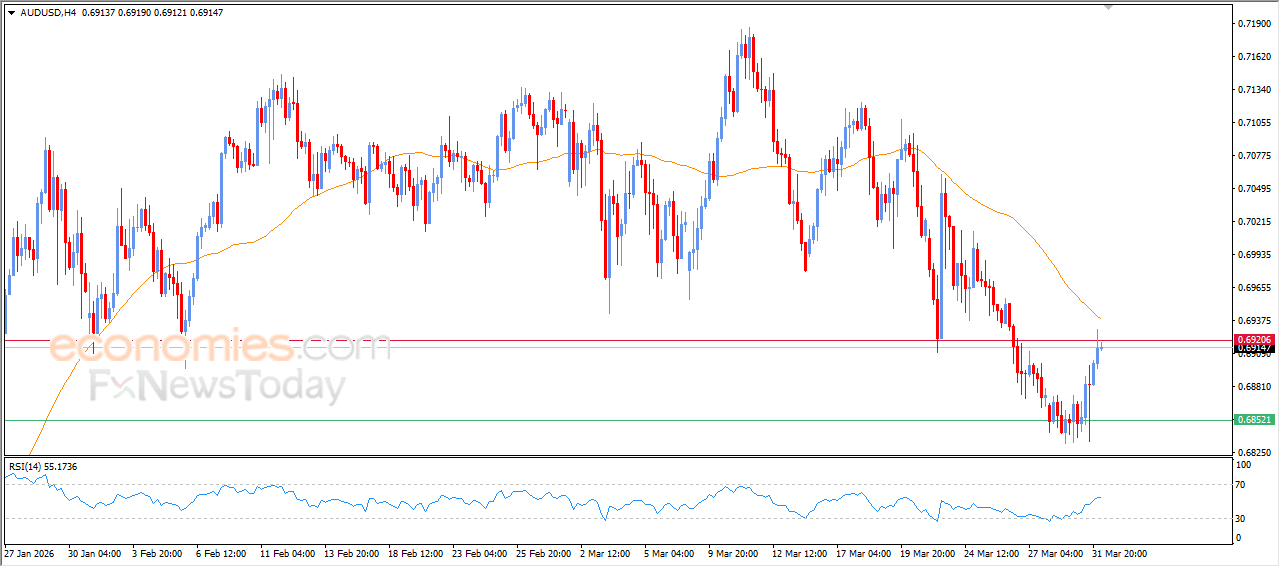The width and height of the screenshot is (1280, 567).
Task: Click the 0.71900 price axis label
Action: click(x=1253, y=23)
